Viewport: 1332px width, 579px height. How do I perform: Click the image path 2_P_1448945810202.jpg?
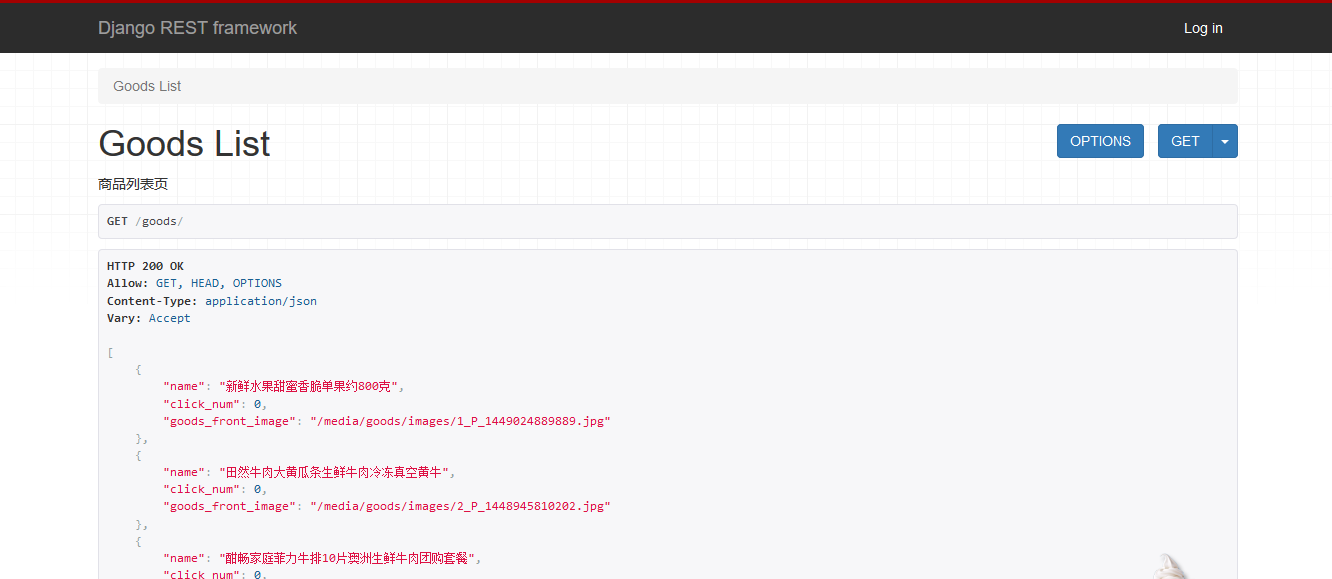tap(460, 506)
